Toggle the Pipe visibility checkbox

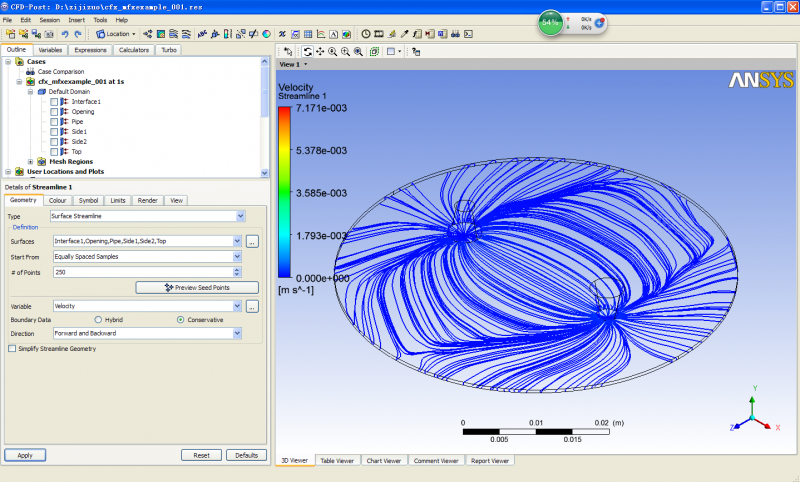click(x=54, y=122)
